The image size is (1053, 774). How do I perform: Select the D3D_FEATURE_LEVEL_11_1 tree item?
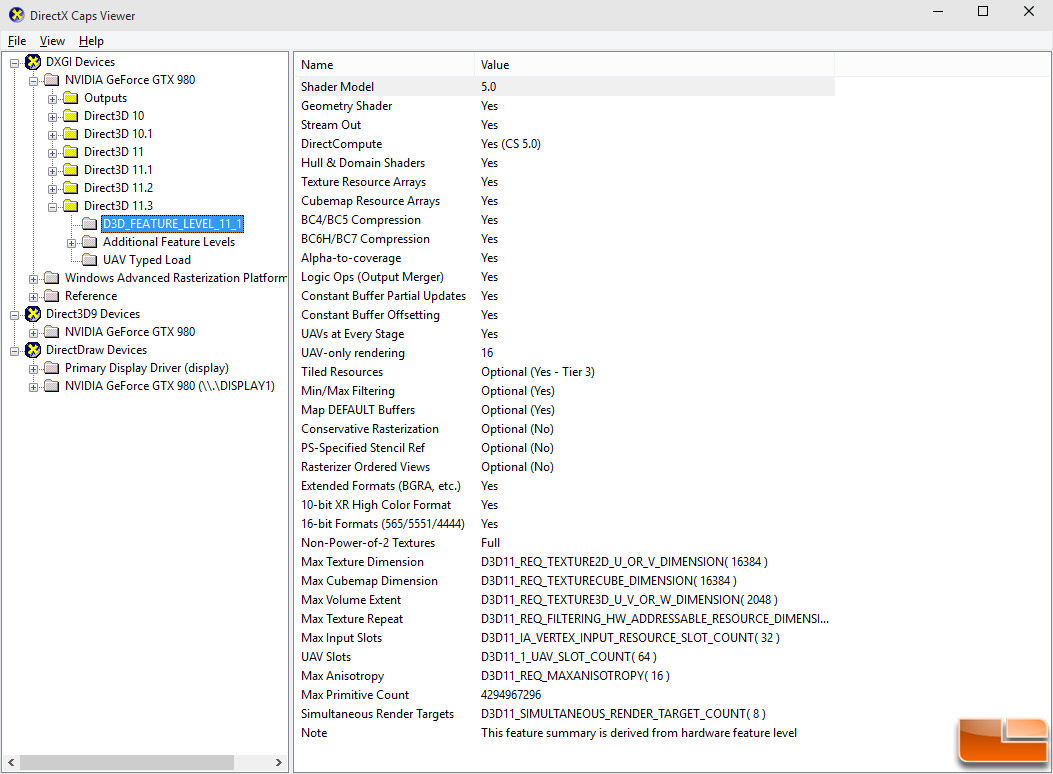[x=173, y=224]
